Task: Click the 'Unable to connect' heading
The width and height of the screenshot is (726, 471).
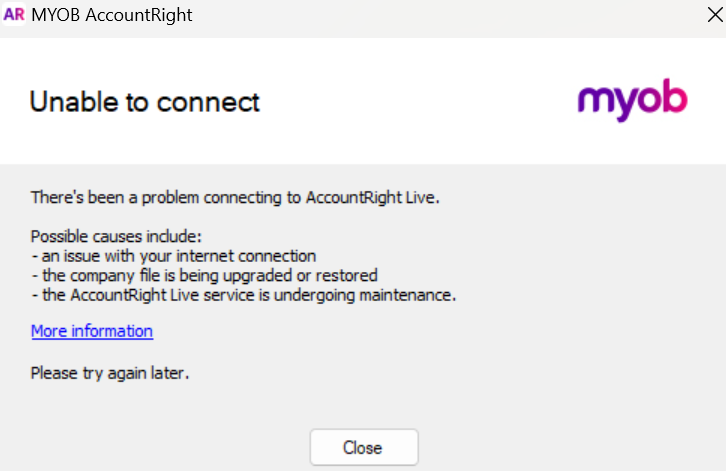Action: pos(145,102)
